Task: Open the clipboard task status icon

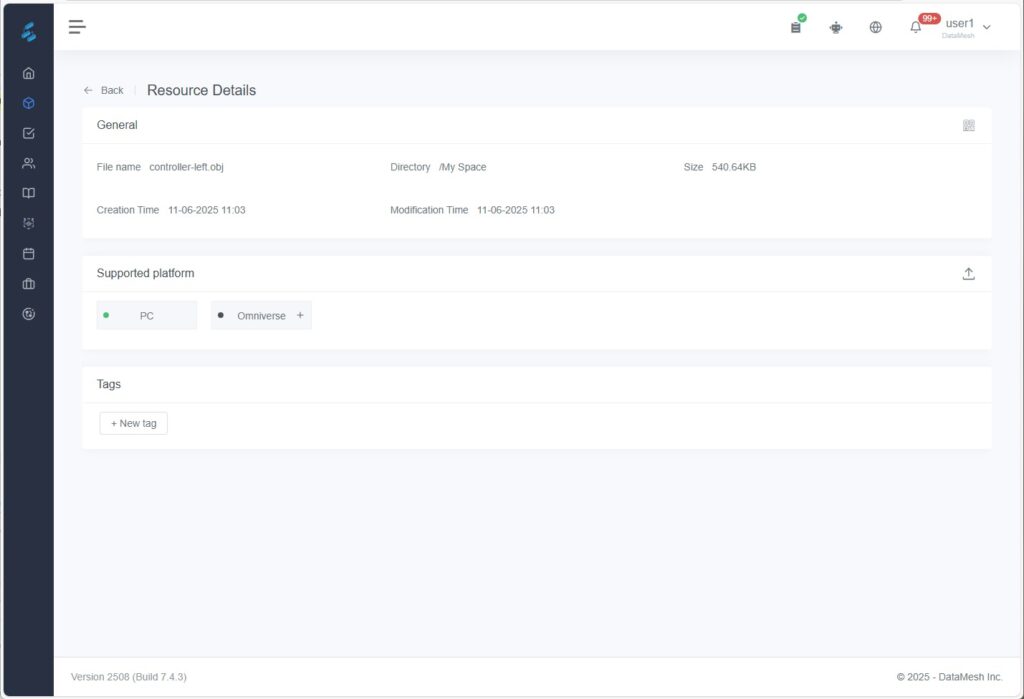Action: 796,27
